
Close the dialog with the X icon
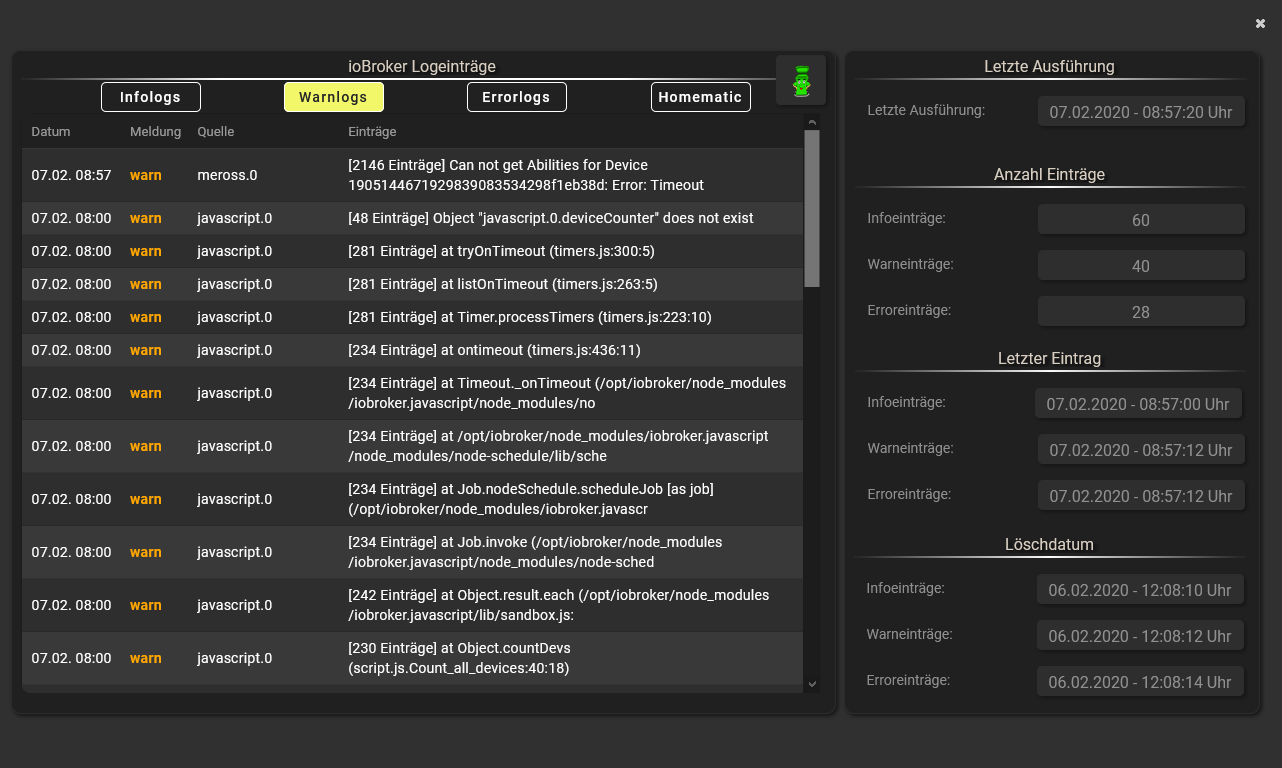(1260, 24)
